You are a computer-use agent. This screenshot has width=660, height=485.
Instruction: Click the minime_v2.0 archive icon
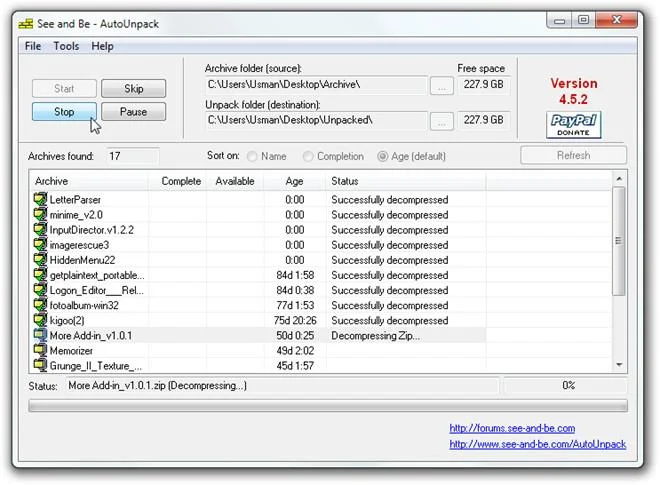point(40,214)
